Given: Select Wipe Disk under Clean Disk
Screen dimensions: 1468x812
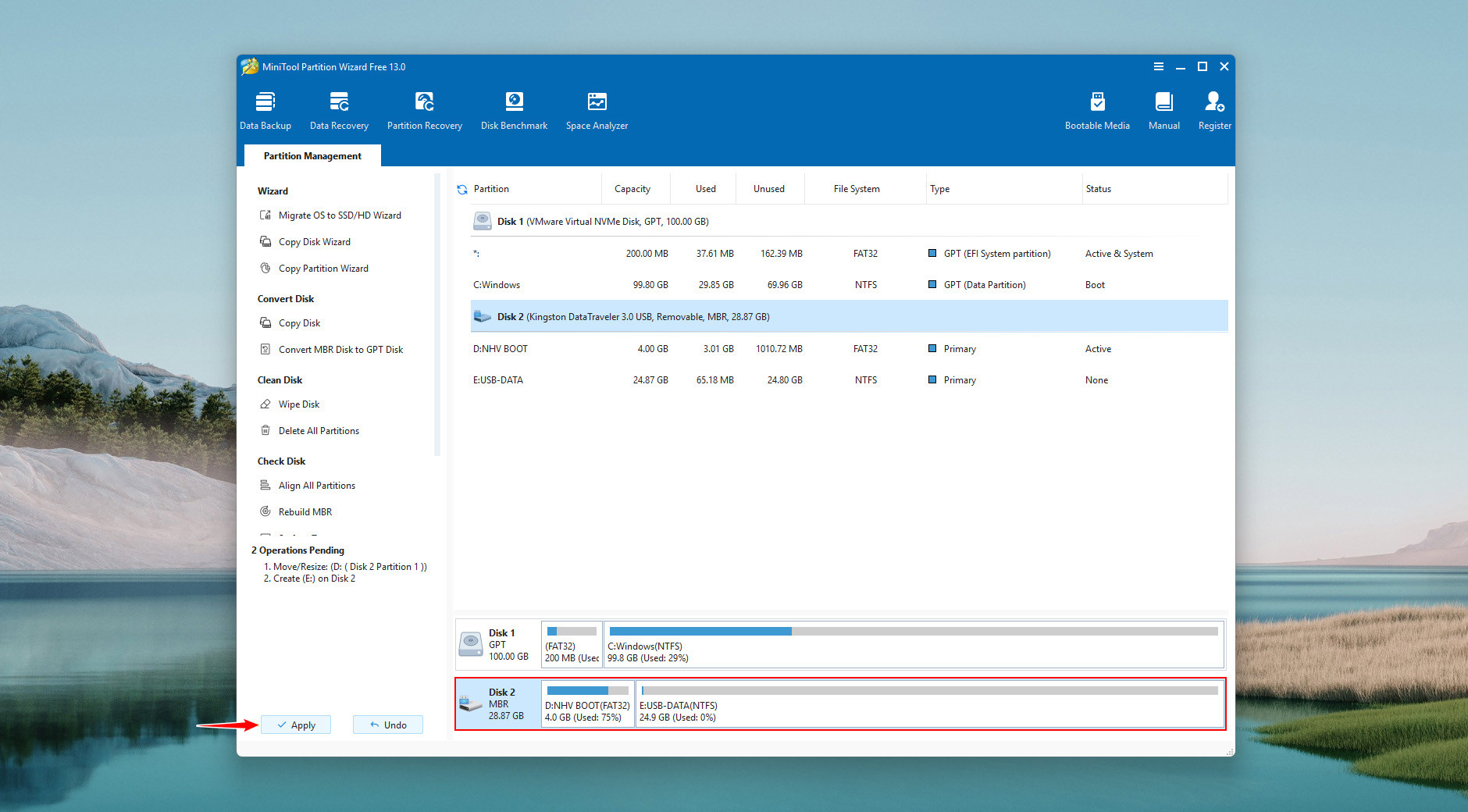Looking at the screenshot, I should tap(299, 404).
